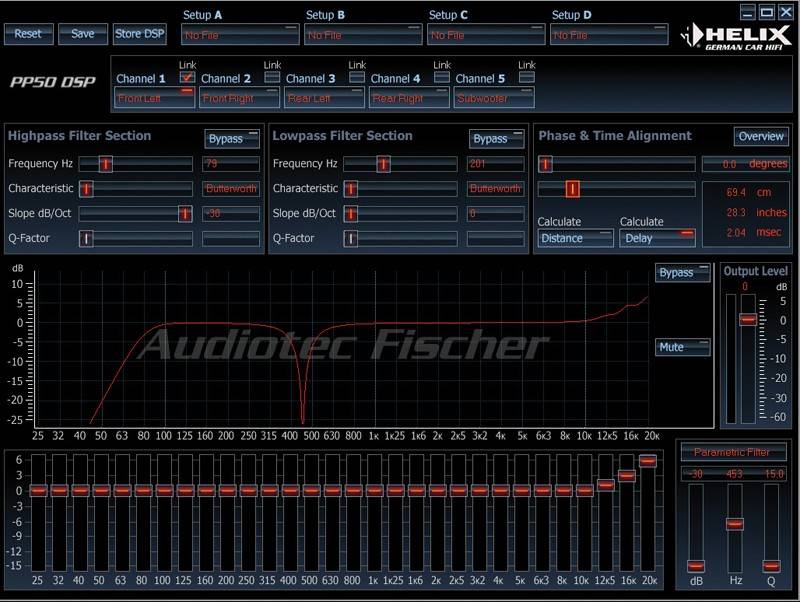Click the 4k equalizer band fader
This screenshot has width=800, height=602.
(x=501, y=491)
